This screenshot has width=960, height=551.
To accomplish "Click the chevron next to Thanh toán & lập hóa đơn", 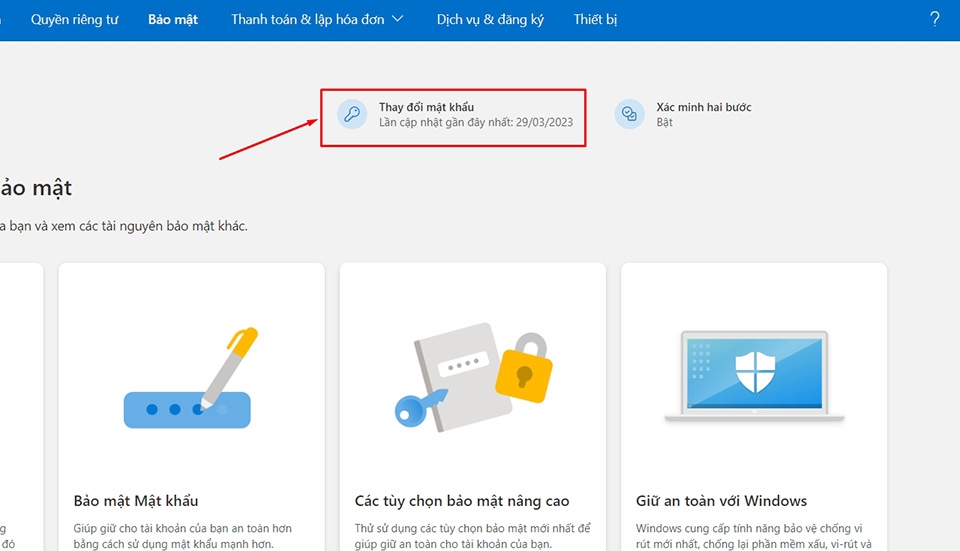I will click(x=397, y=19).
